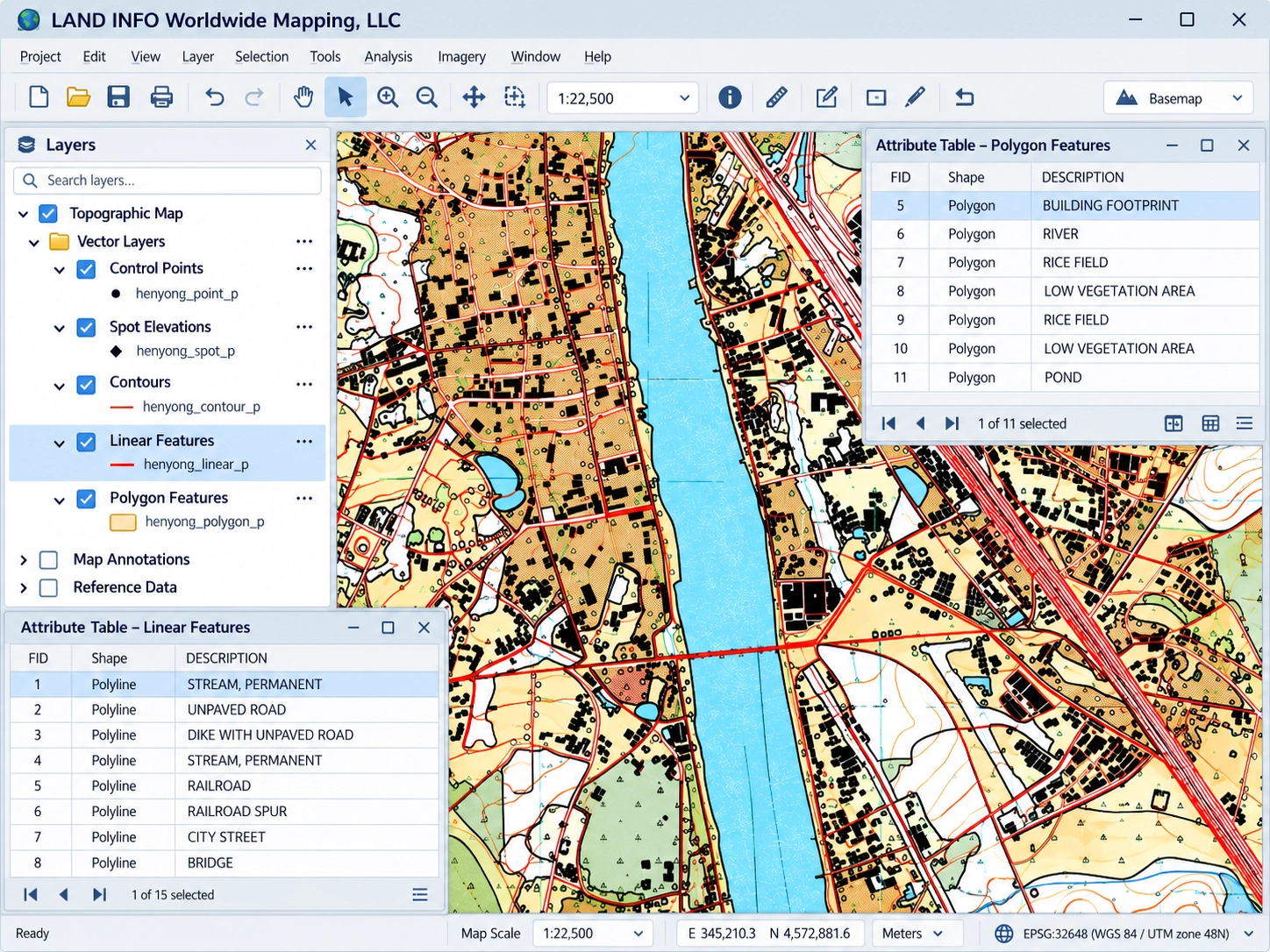1270x952 pixels.
Task: Toggle the Control Points layer checkbox
Action: point(86,269)
